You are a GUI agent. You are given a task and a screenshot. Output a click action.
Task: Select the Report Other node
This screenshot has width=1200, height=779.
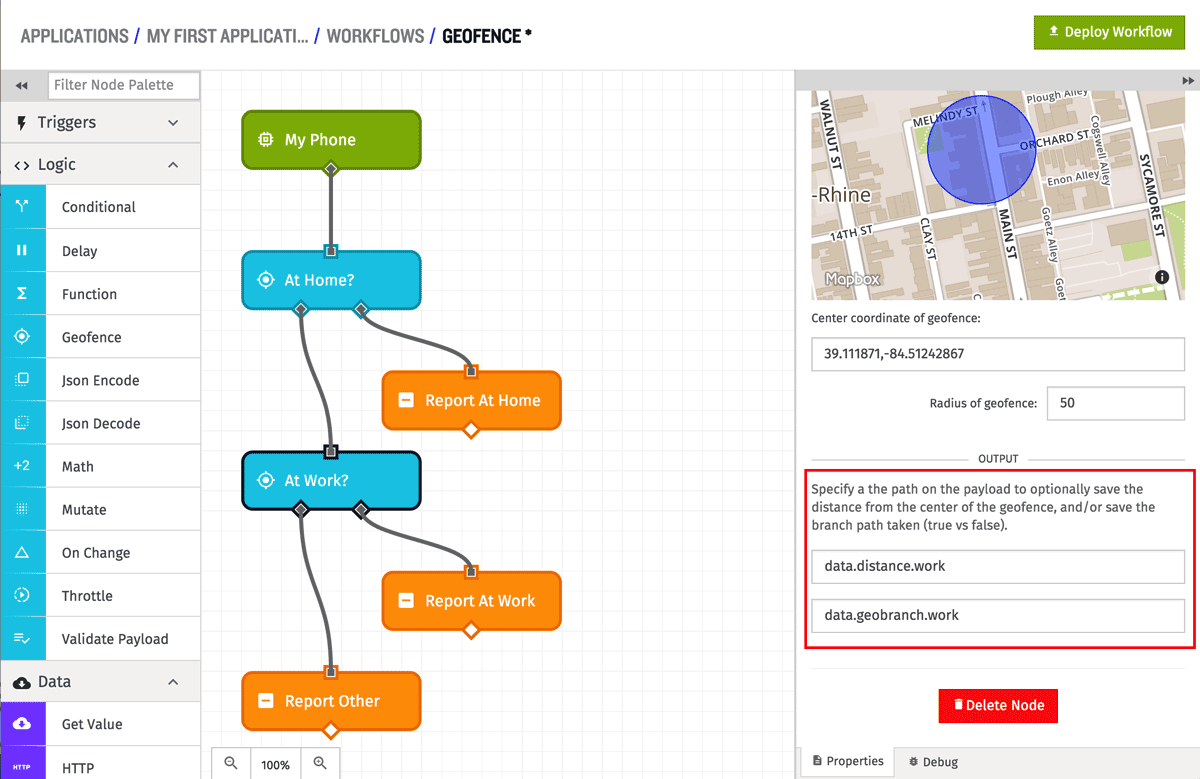tap(331, 701)
